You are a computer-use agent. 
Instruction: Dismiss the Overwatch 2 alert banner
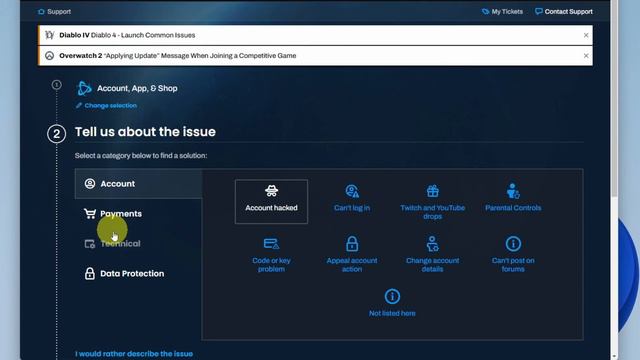(586, 56)
